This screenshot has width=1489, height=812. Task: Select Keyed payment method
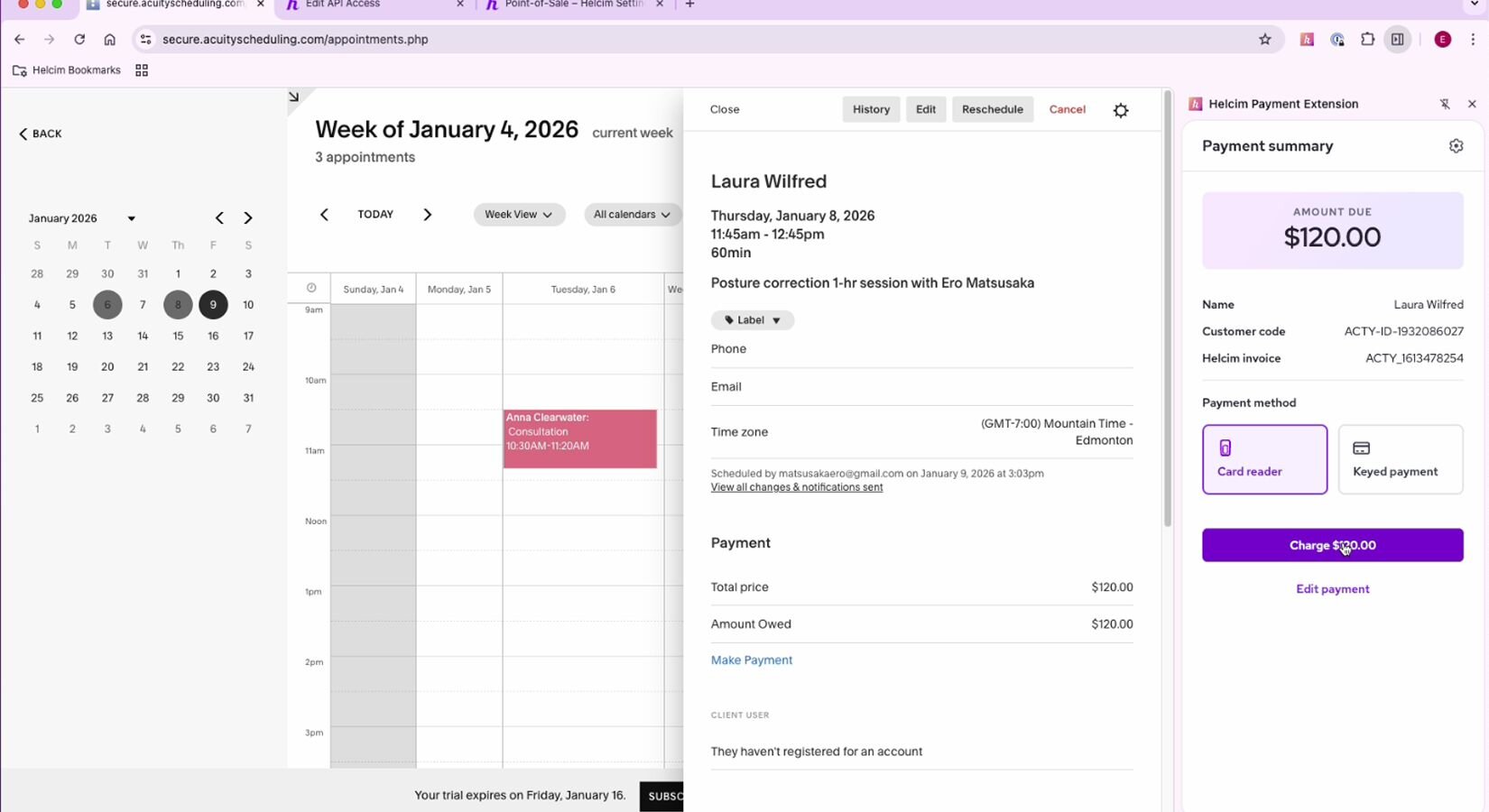(x=1400, y=459)
